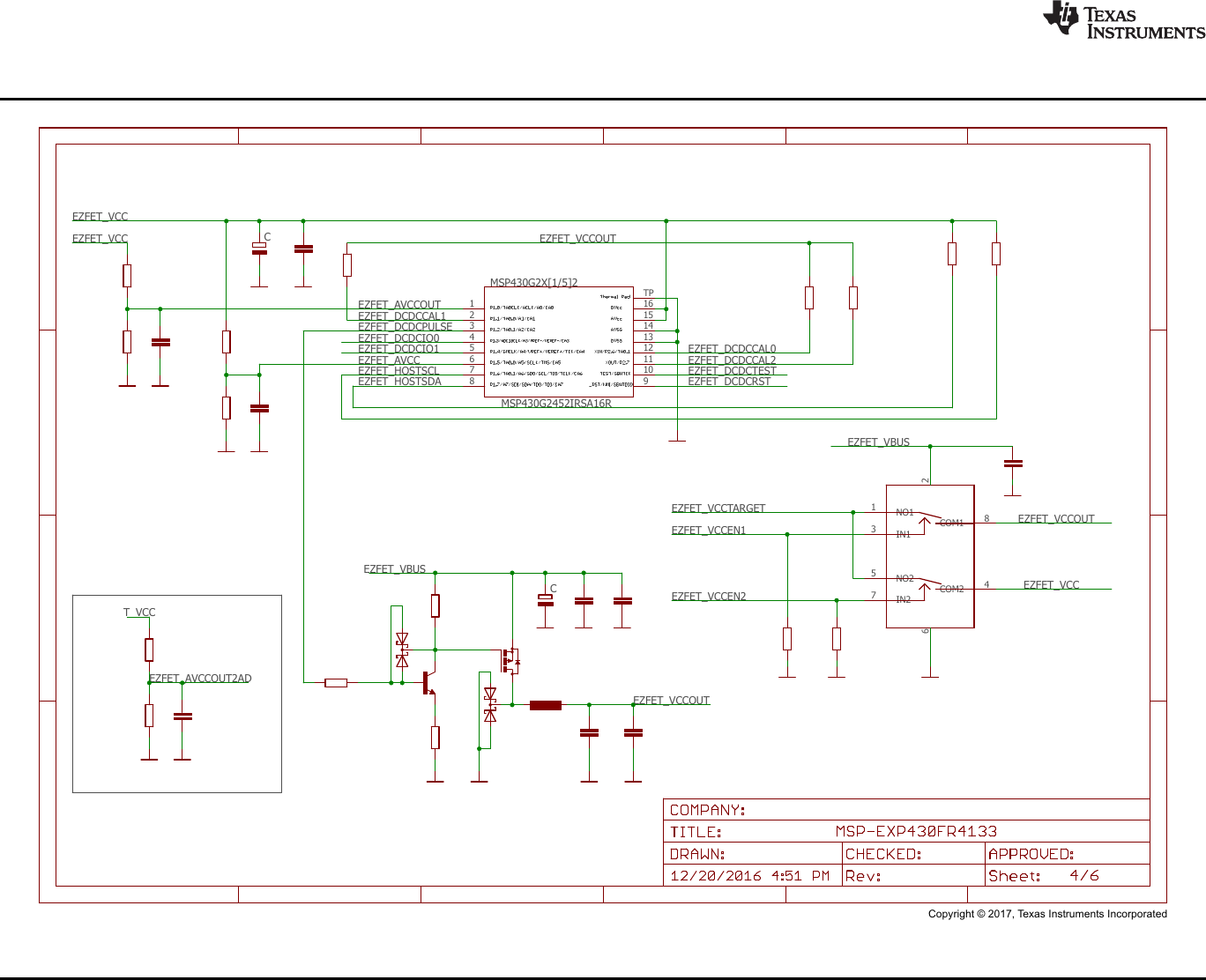
Task: Click the capacitor on the upper-right EZFET_VBUS net
Action: point(1013,463)
